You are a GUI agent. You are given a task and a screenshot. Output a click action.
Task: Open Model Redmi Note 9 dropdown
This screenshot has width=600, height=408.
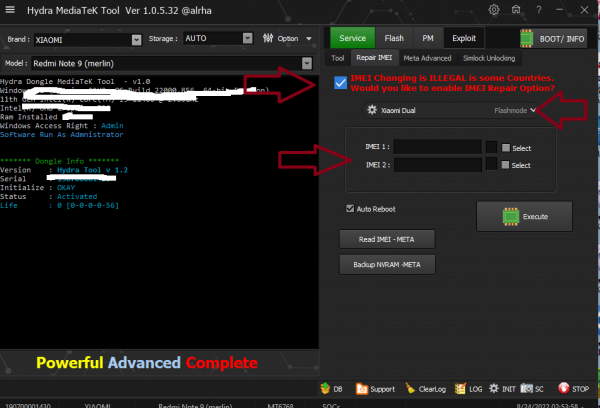tap(307, 63)
